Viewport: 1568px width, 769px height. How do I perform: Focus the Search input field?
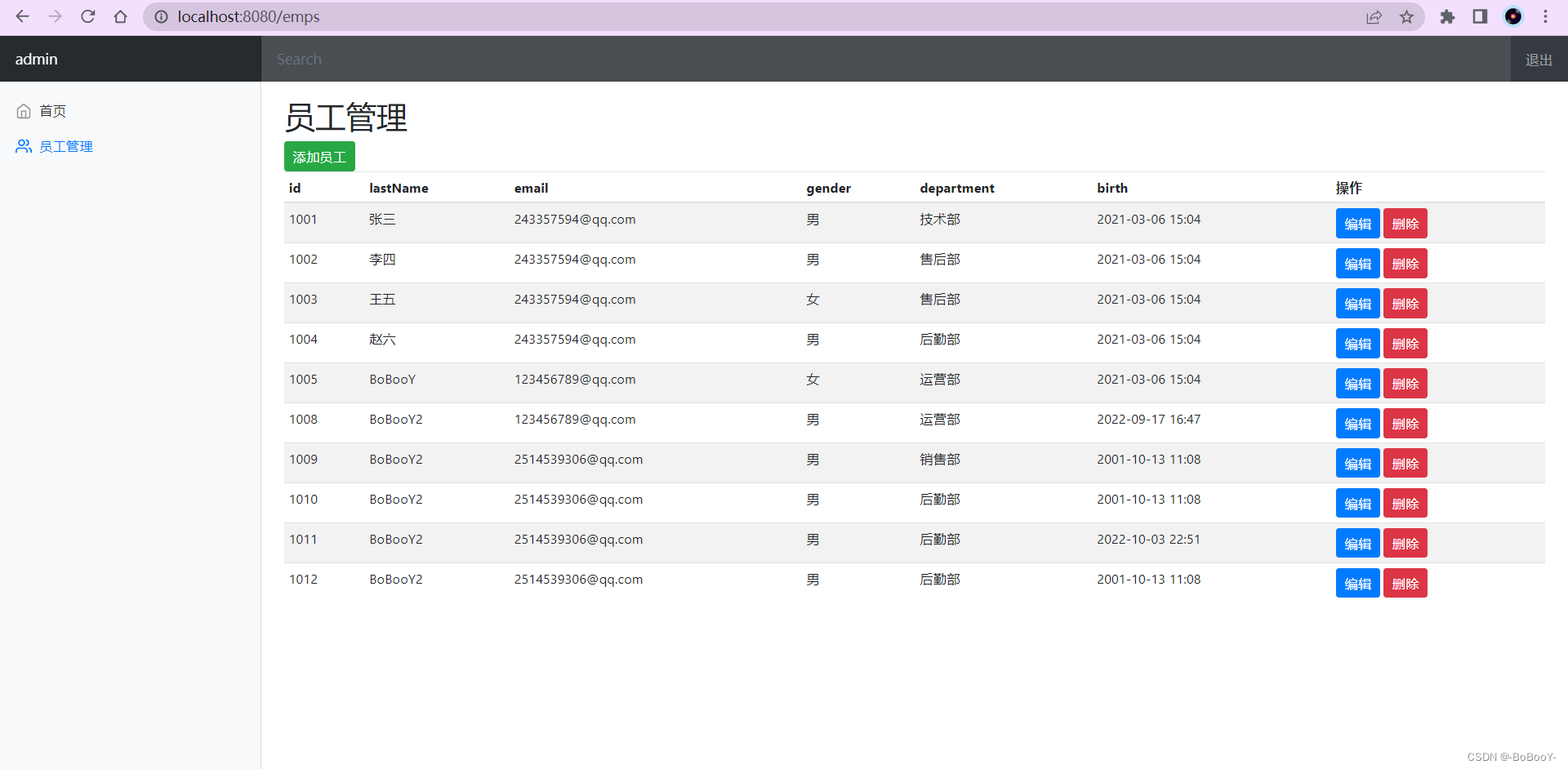point(886,59)
